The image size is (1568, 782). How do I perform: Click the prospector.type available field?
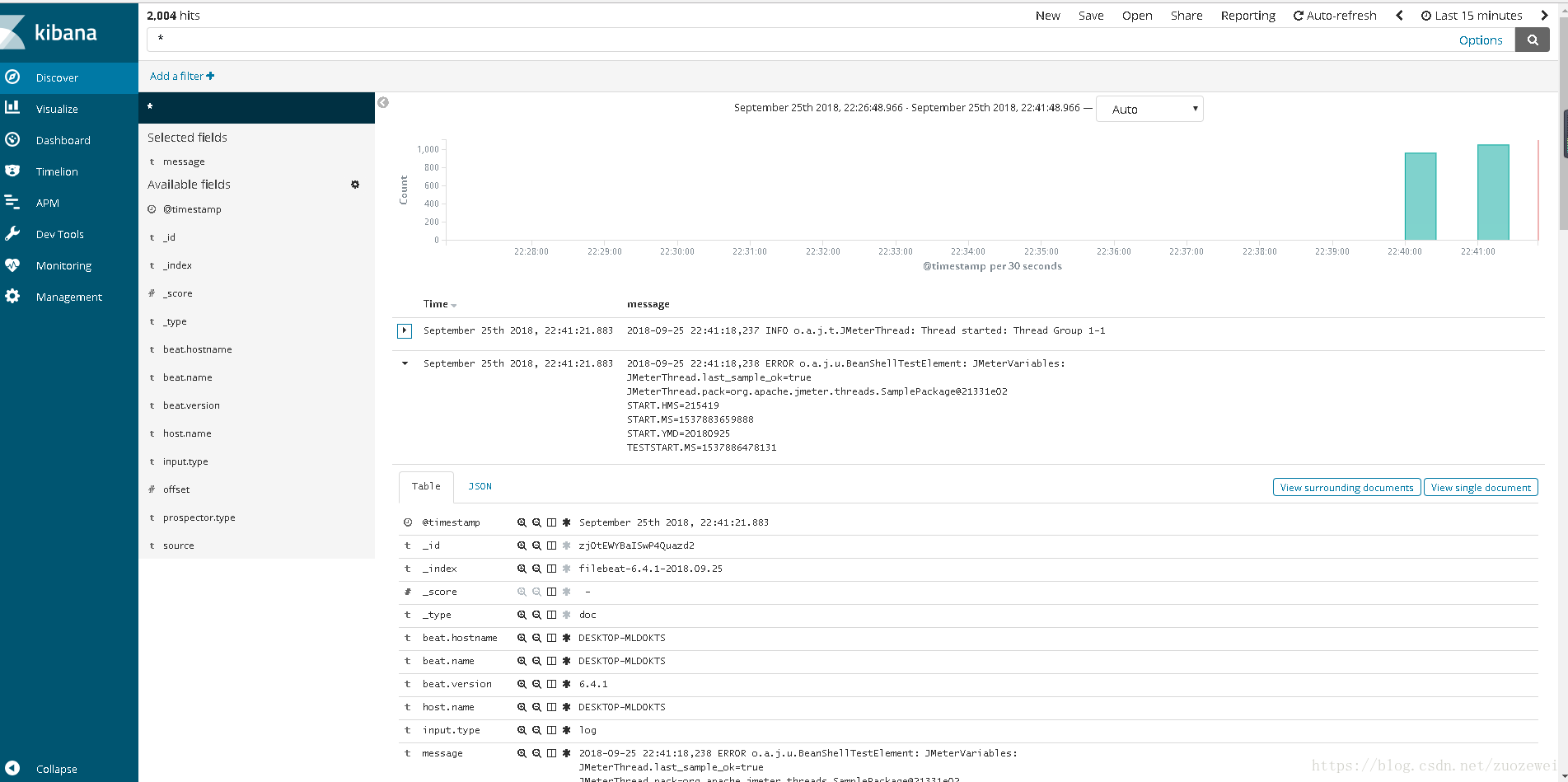click(x=199, y=517)
